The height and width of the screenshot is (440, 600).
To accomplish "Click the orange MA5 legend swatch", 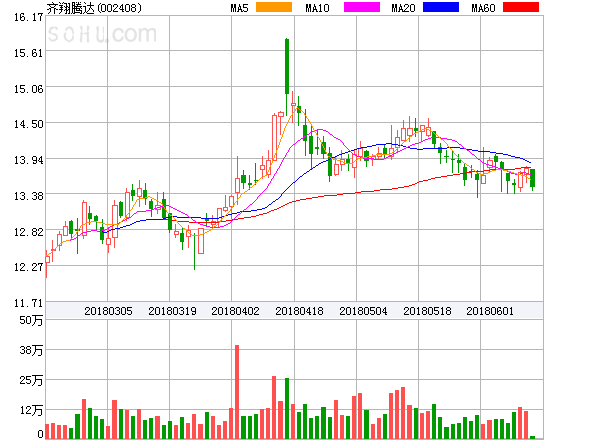I will coord(274,7).
